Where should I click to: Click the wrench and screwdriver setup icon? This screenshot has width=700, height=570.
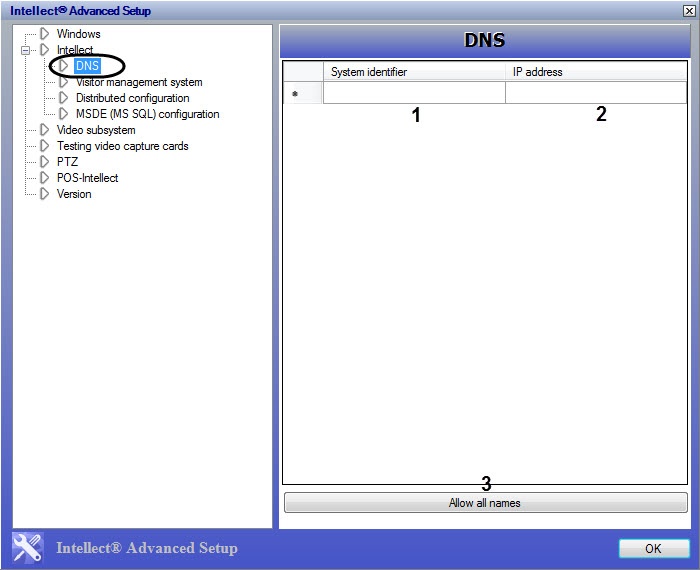click(x=27, y=548)
